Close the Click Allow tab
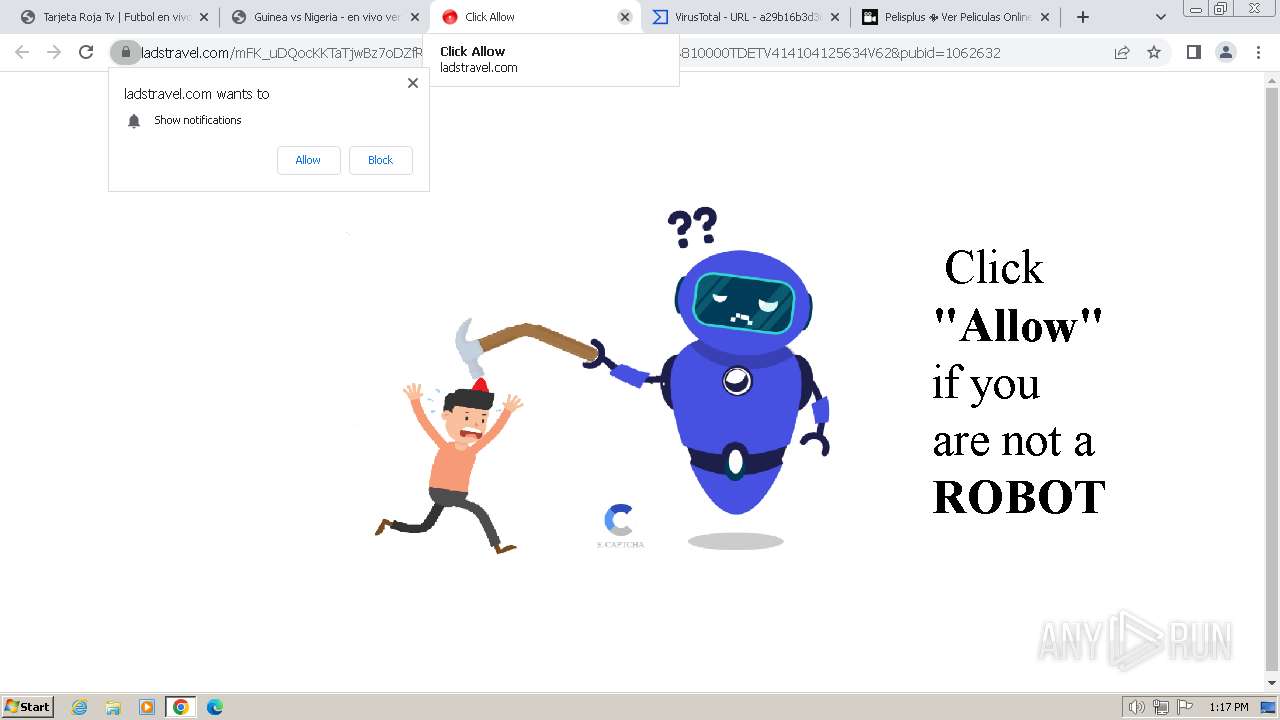The width and height of the screenshot is (1280, 720). tap(625, 17)
